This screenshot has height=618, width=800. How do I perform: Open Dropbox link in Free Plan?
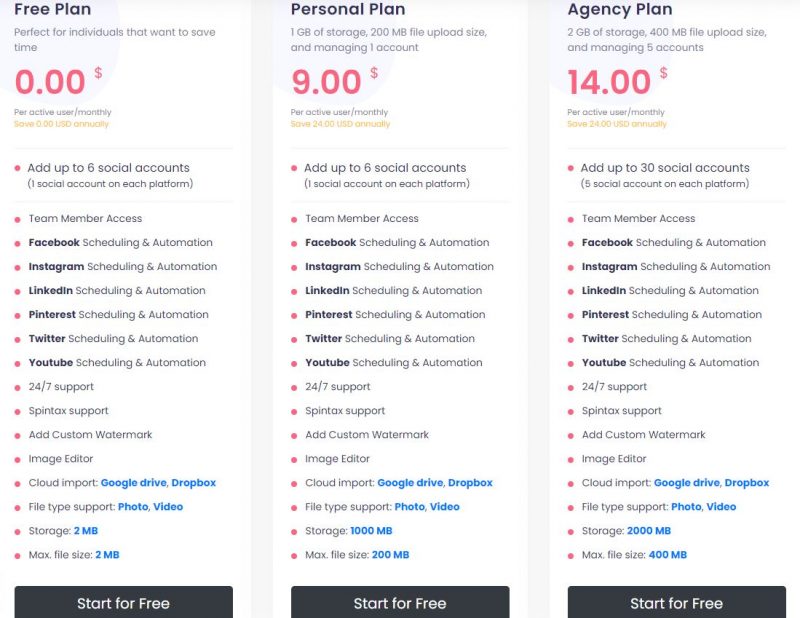point(193,482)
